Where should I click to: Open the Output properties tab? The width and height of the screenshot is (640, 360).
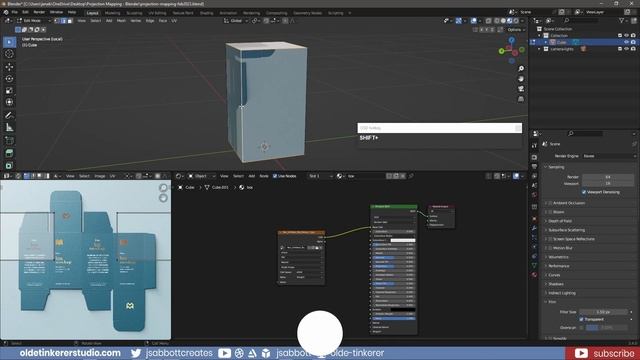(x=534, y=167)
